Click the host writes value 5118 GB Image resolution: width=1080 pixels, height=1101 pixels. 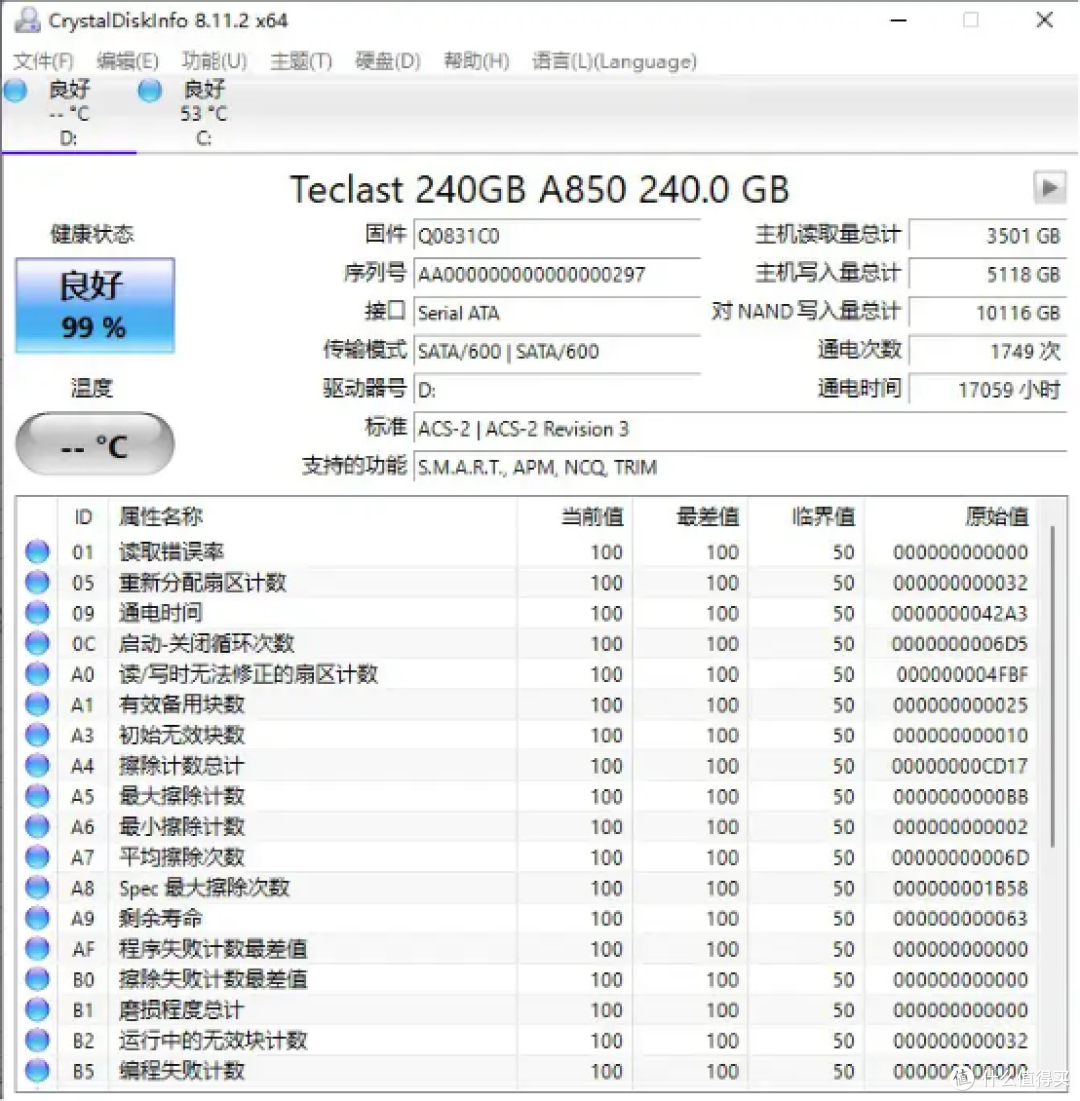click(x=987, y=275)
